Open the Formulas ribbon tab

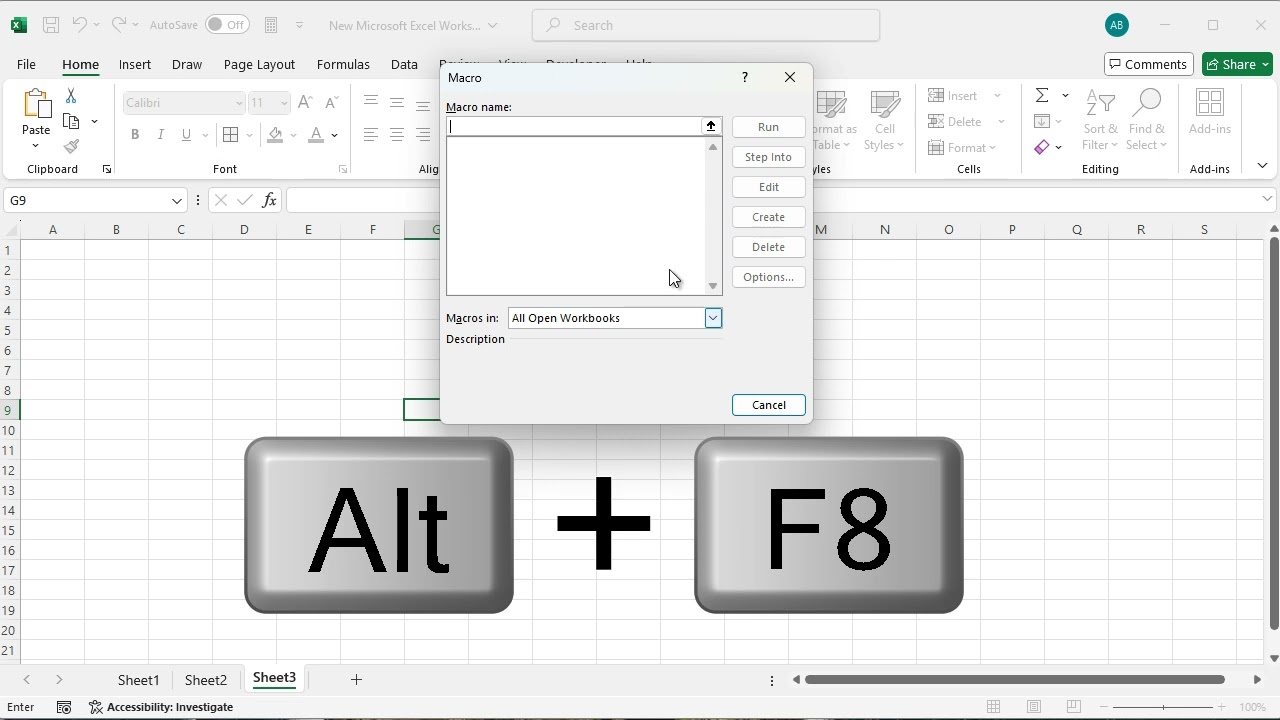tap(343, 64)
